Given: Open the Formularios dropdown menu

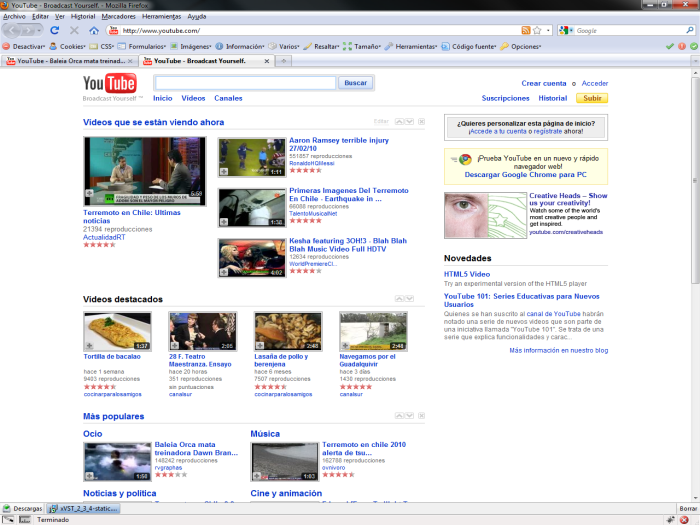Looking at the screenshot, I should click(142, 46).
